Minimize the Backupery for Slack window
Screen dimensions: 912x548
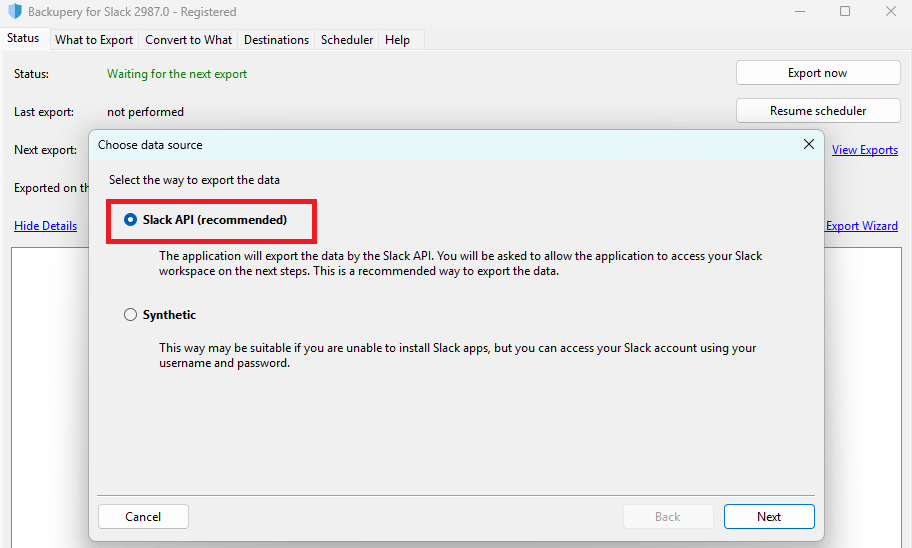[800, 11]
